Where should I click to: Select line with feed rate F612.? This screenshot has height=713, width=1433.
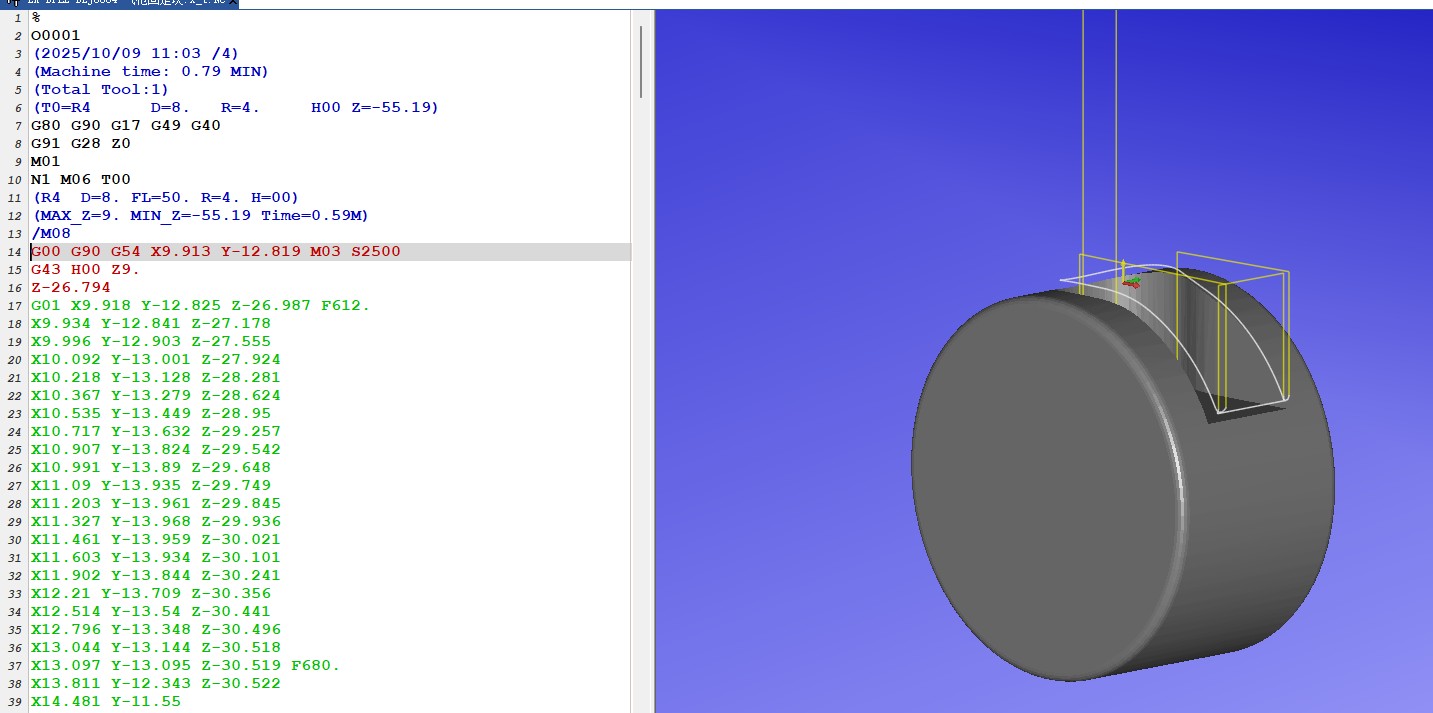point(200,306)
